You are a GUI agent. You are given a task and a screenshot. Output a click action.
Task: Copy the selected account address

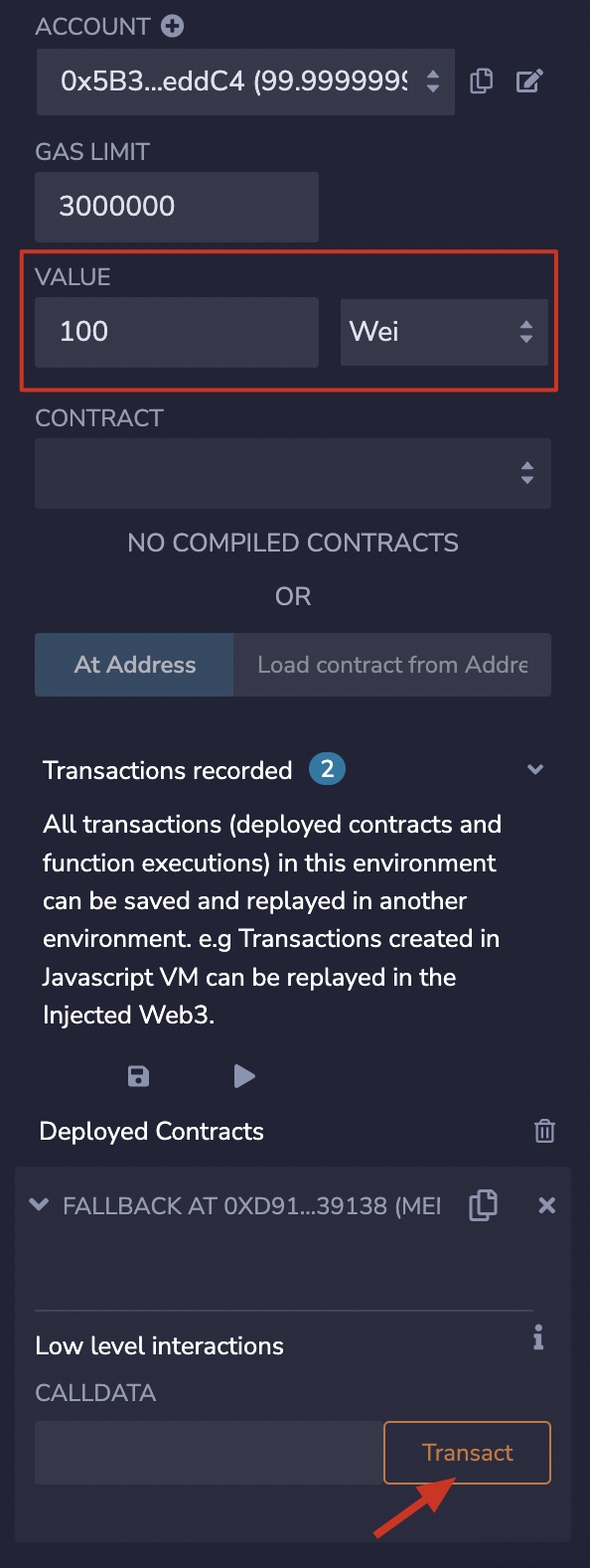(482, 81)
